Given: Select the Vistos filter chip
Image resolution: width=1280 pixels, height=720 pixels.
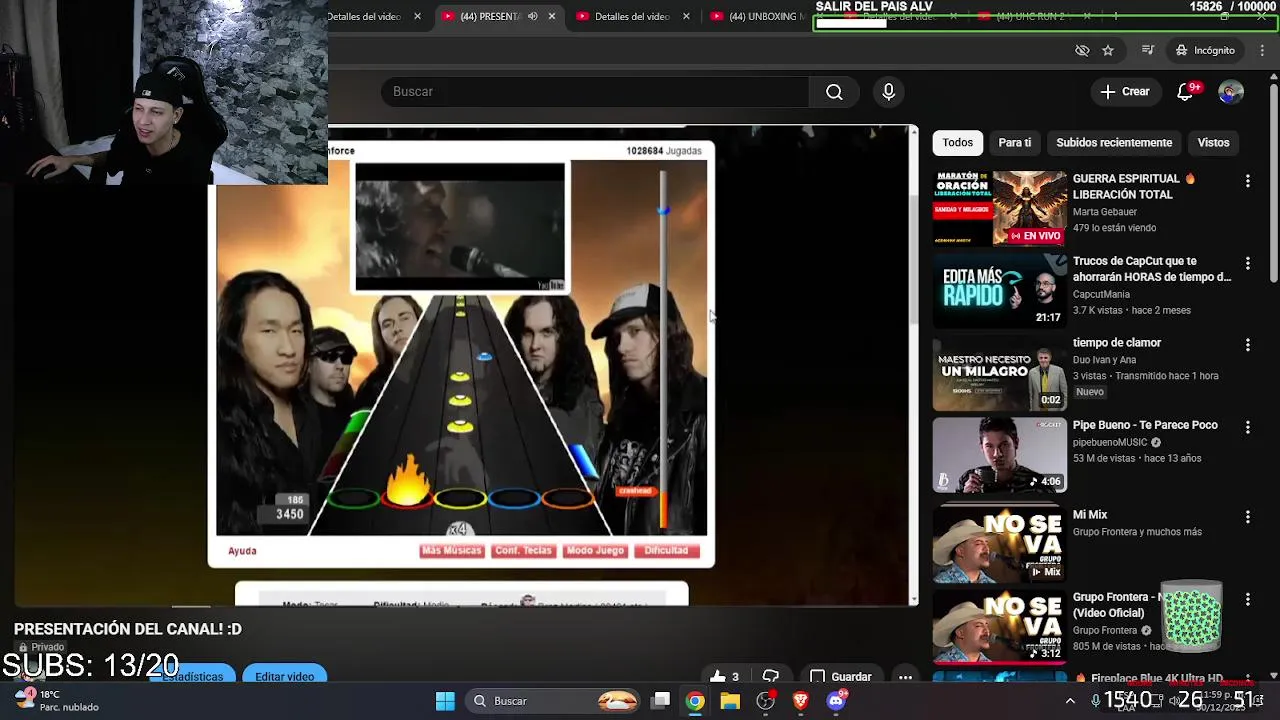Looking at the screenshot, I should click(x=1213, y=143).
